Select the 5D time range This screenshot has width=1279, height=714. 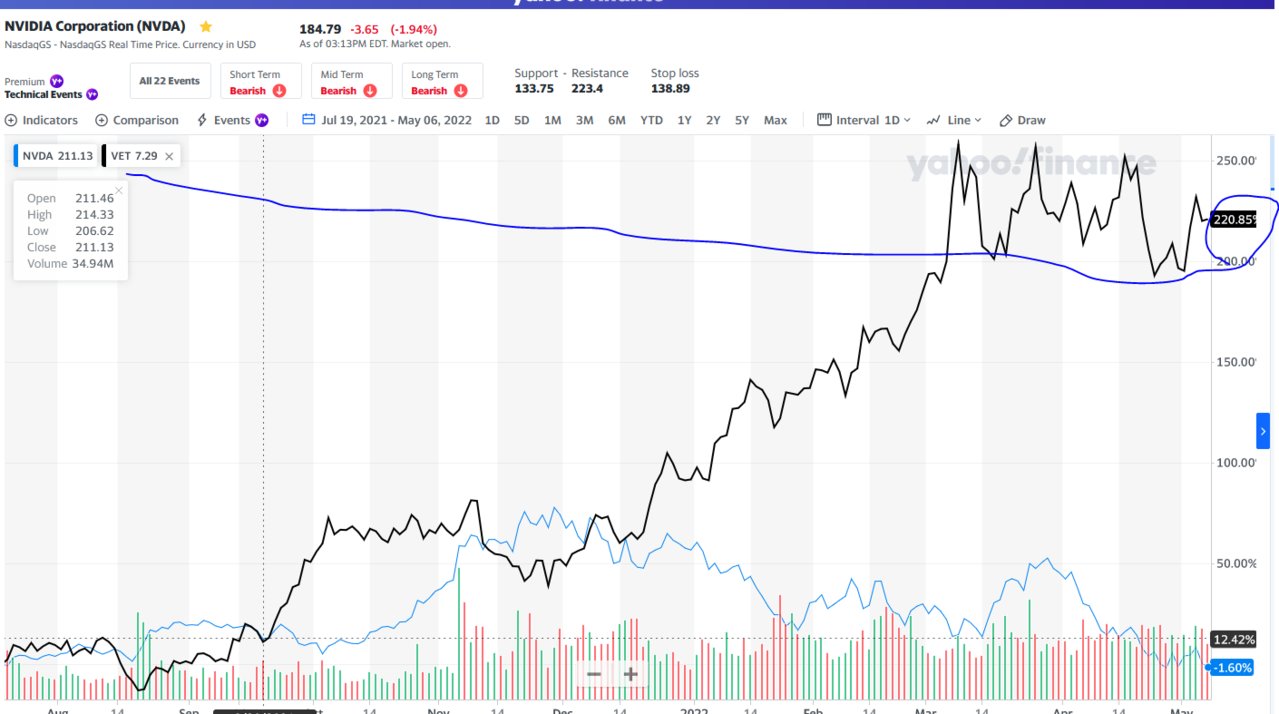(x=522, y=120)
